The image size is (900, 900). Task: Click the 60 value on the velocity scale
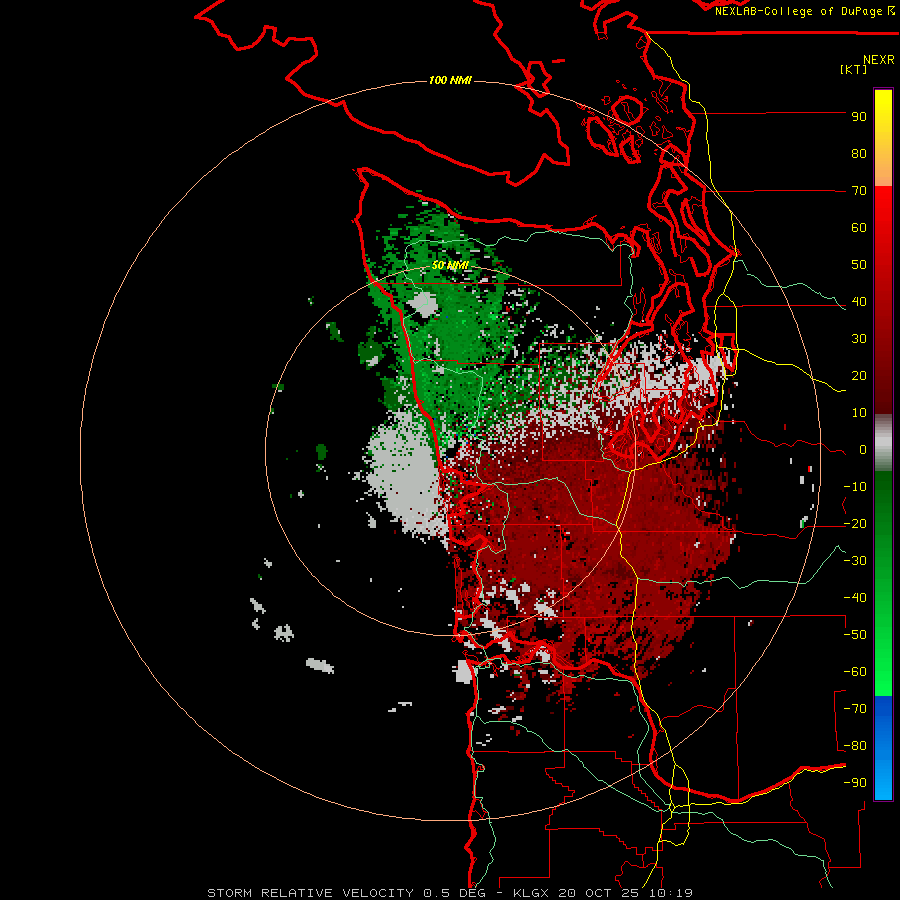click(859, 228)
